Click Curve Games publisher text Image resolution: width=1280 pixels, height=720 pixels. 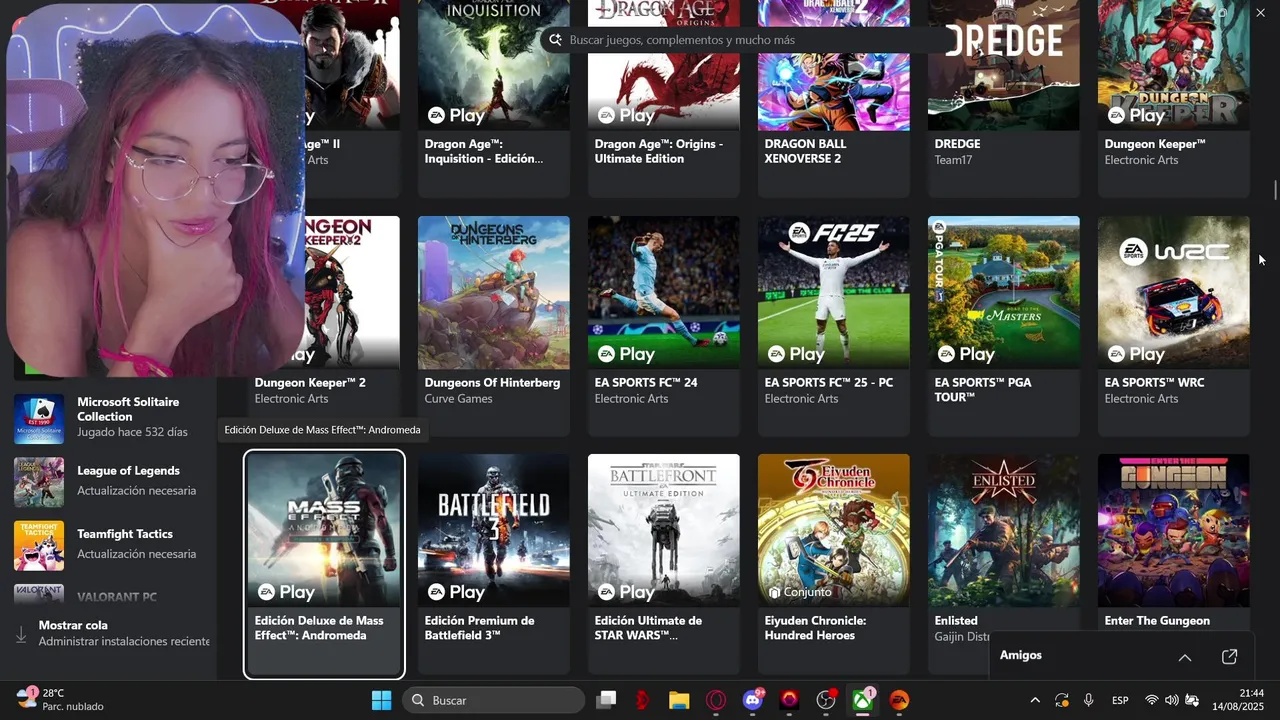459,398
